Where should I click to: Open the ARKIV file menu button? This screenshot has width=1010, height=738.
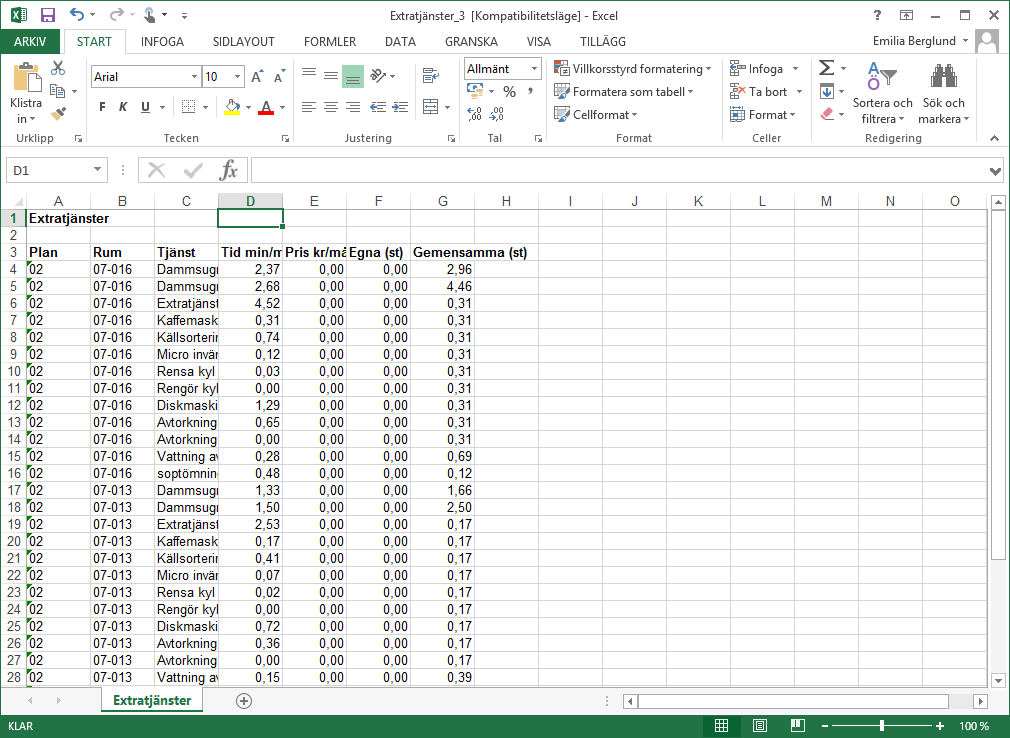(30, 42)
